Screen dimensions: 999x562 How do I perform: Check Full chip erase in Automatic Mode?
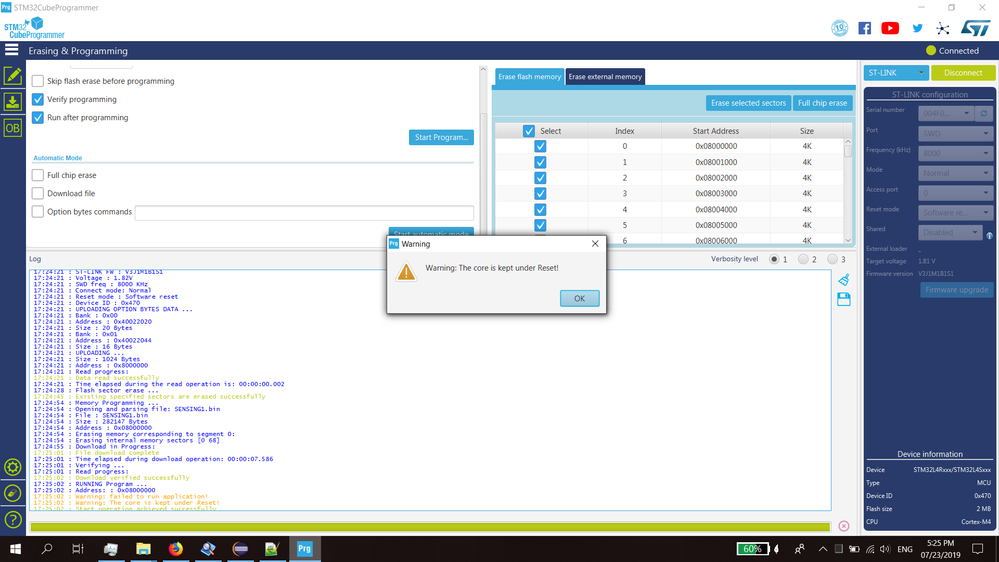coord(38,175)
